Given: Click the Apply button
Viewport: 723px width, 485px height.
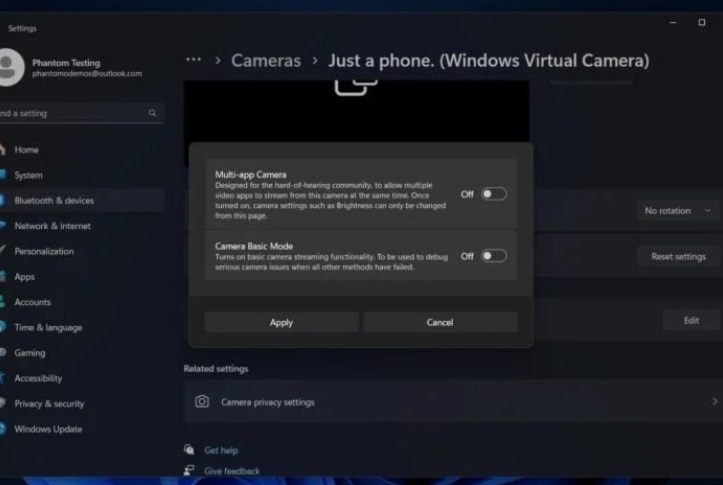Looking at the screenshot, I should 281,322.
